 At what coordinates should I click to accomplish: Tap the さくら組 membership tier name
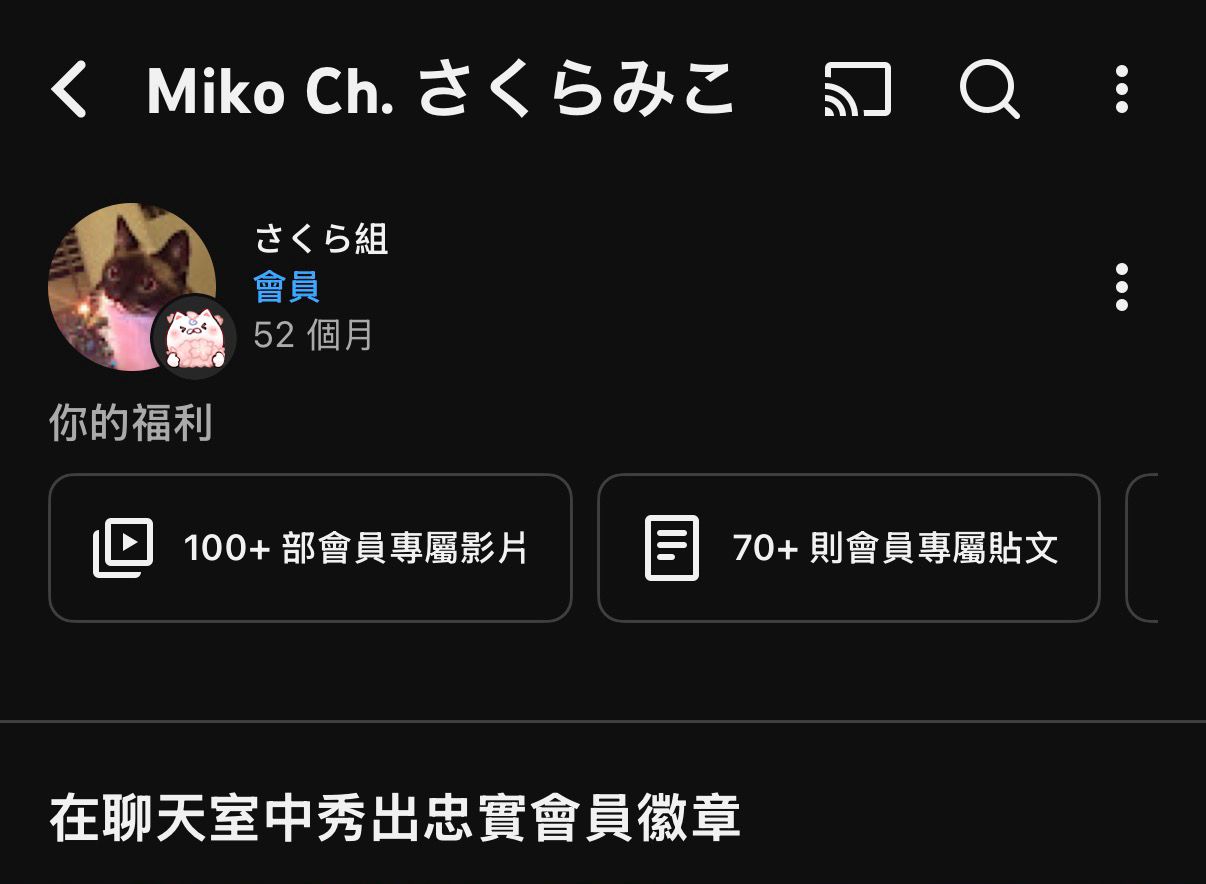click(321, 240)
